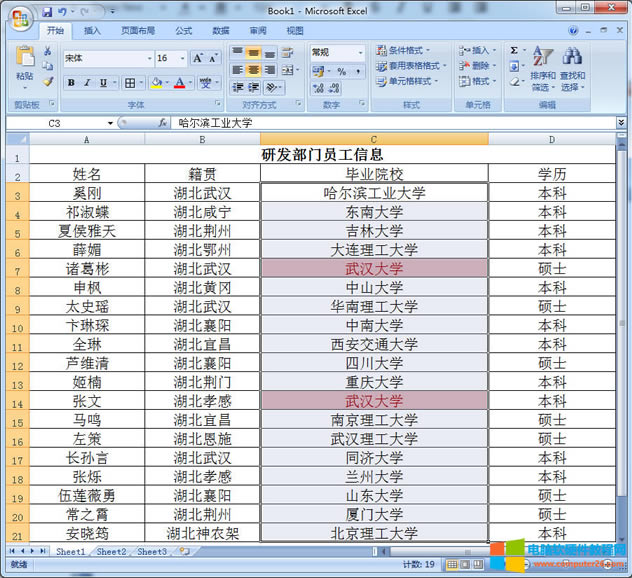Screen dimensions: 632x578
Task: Toggle Bold formatting
Action: (71, 83)
